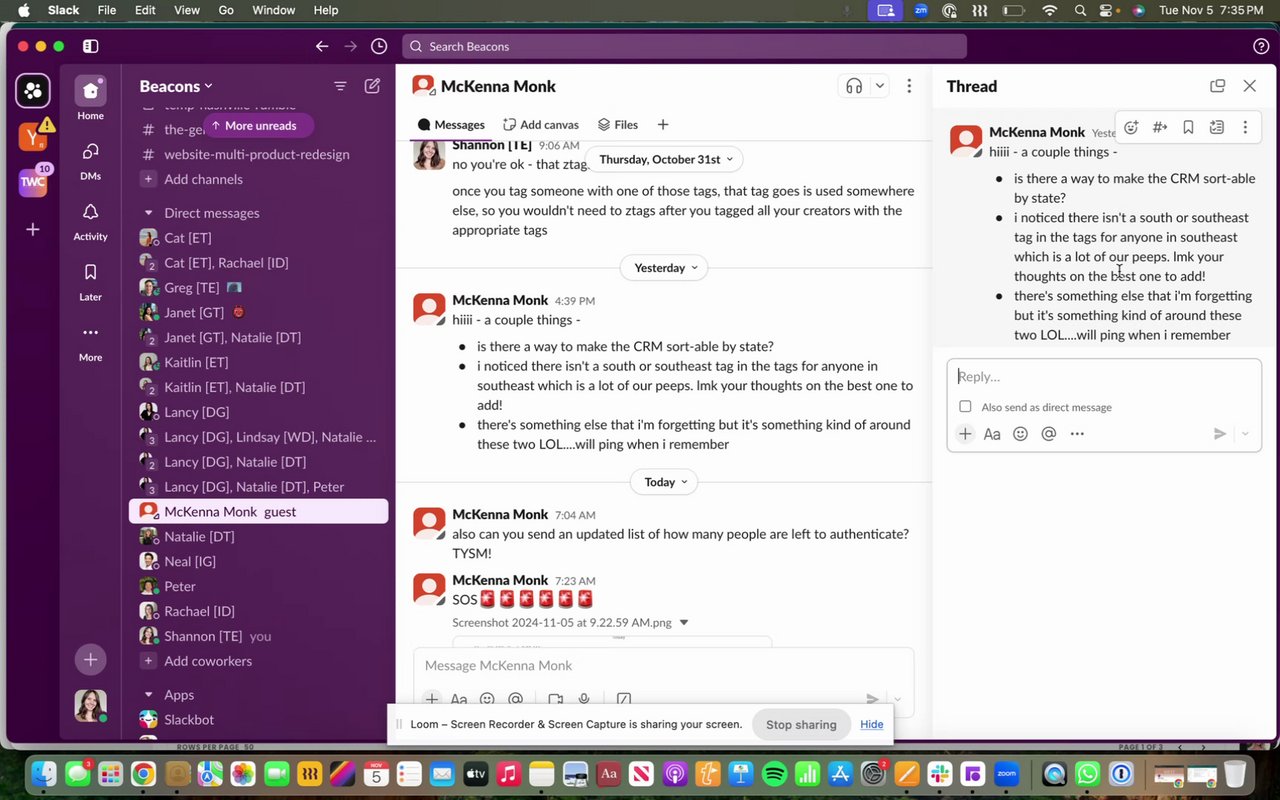Collapse the Direct messages section
The width and height of the screenshot is (1280, 800).
149,213
